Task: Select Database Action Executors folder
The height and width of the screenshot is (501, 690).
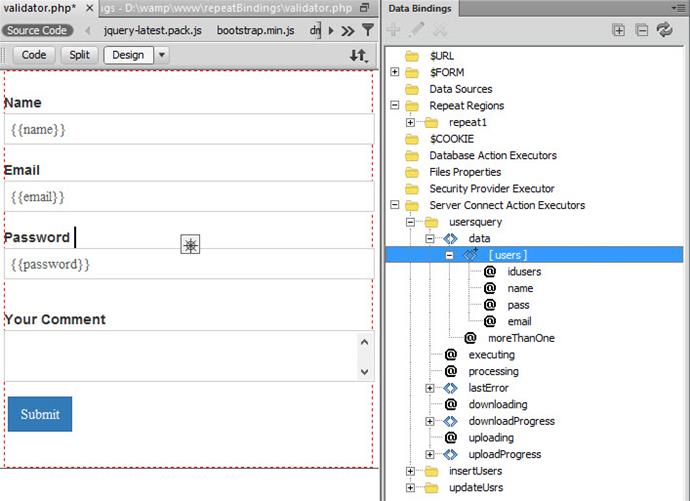Action: 493,156
